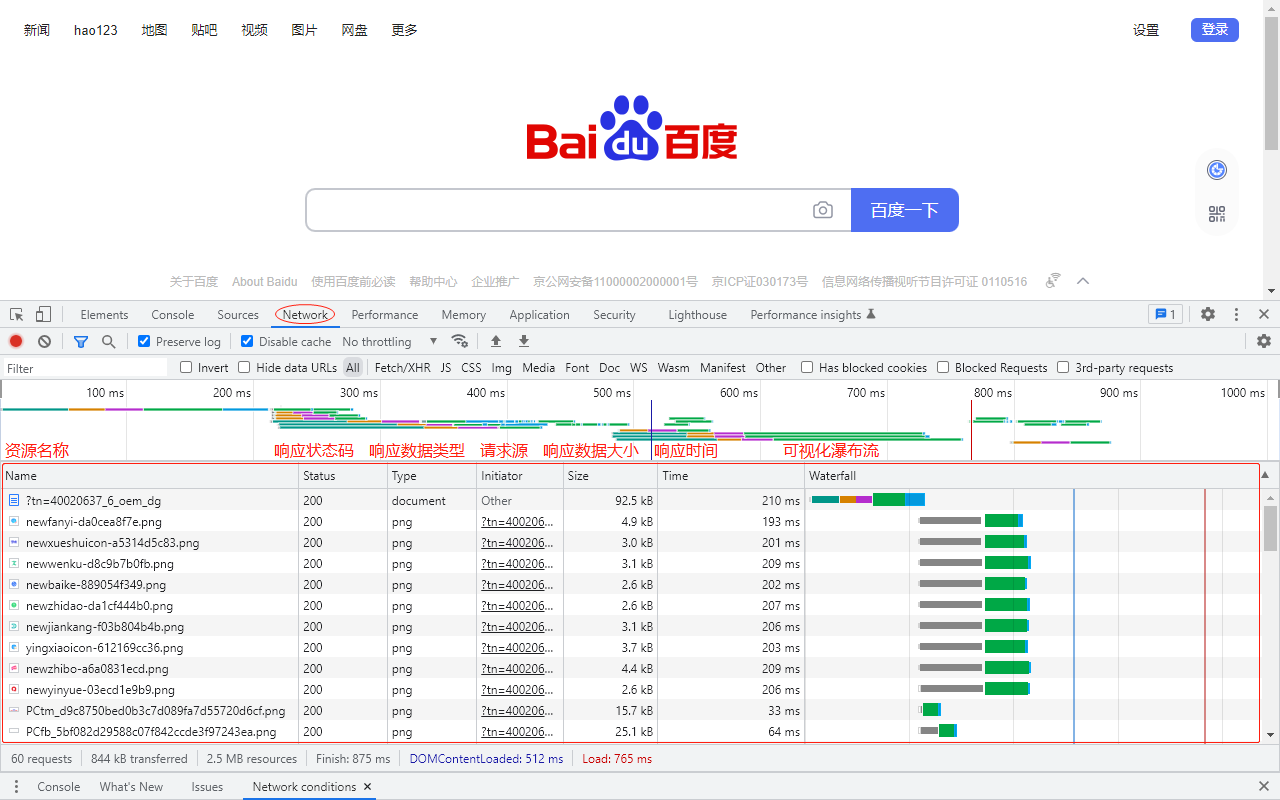
Task: Open DevTools three-dot customize menu
Action: click(x=1236, y=314)
